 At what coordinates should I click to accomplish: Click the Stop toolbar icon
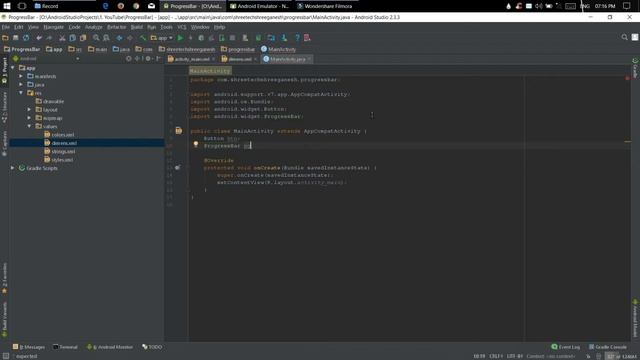[x=232, y=38]
